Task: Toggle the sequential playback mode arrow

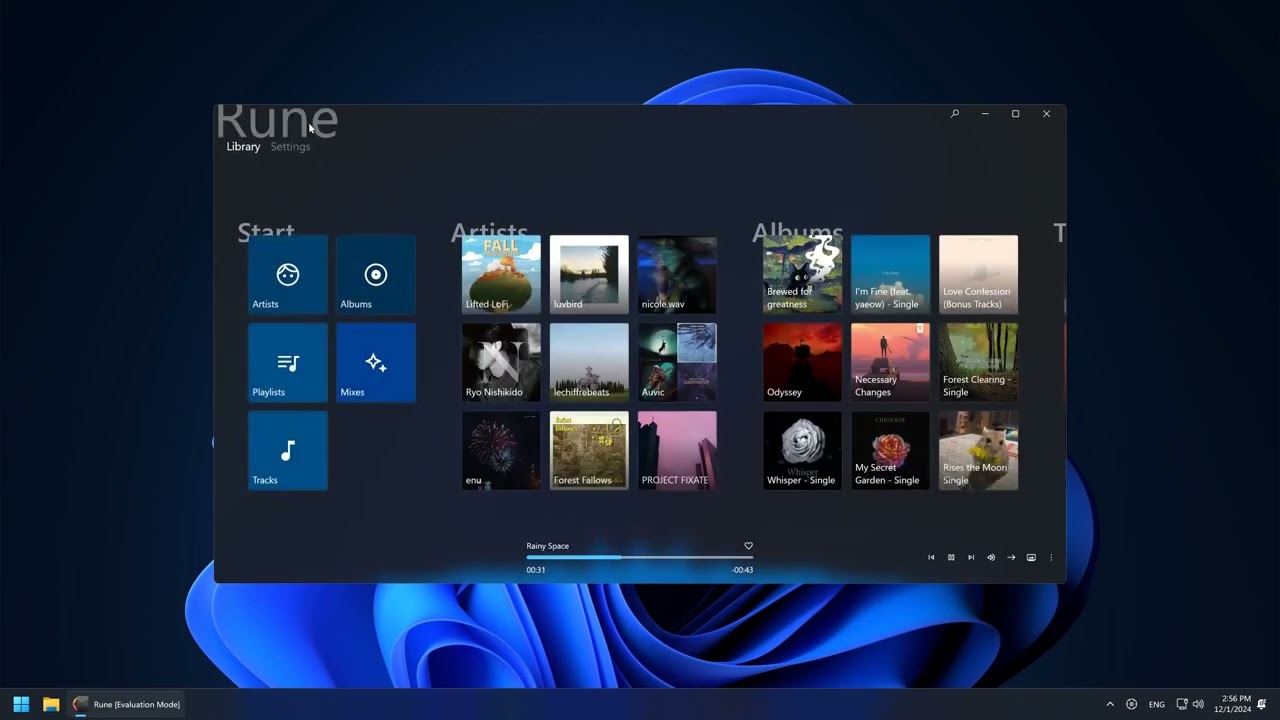Action: (x=1011, y=558)
